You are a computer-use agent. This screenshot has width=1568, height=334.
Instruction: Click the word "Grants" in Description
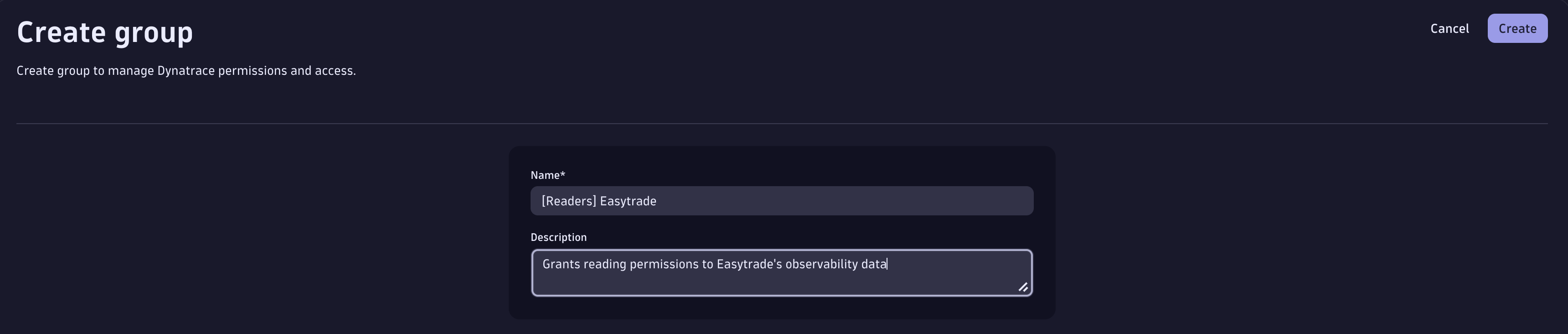point(561,265)
